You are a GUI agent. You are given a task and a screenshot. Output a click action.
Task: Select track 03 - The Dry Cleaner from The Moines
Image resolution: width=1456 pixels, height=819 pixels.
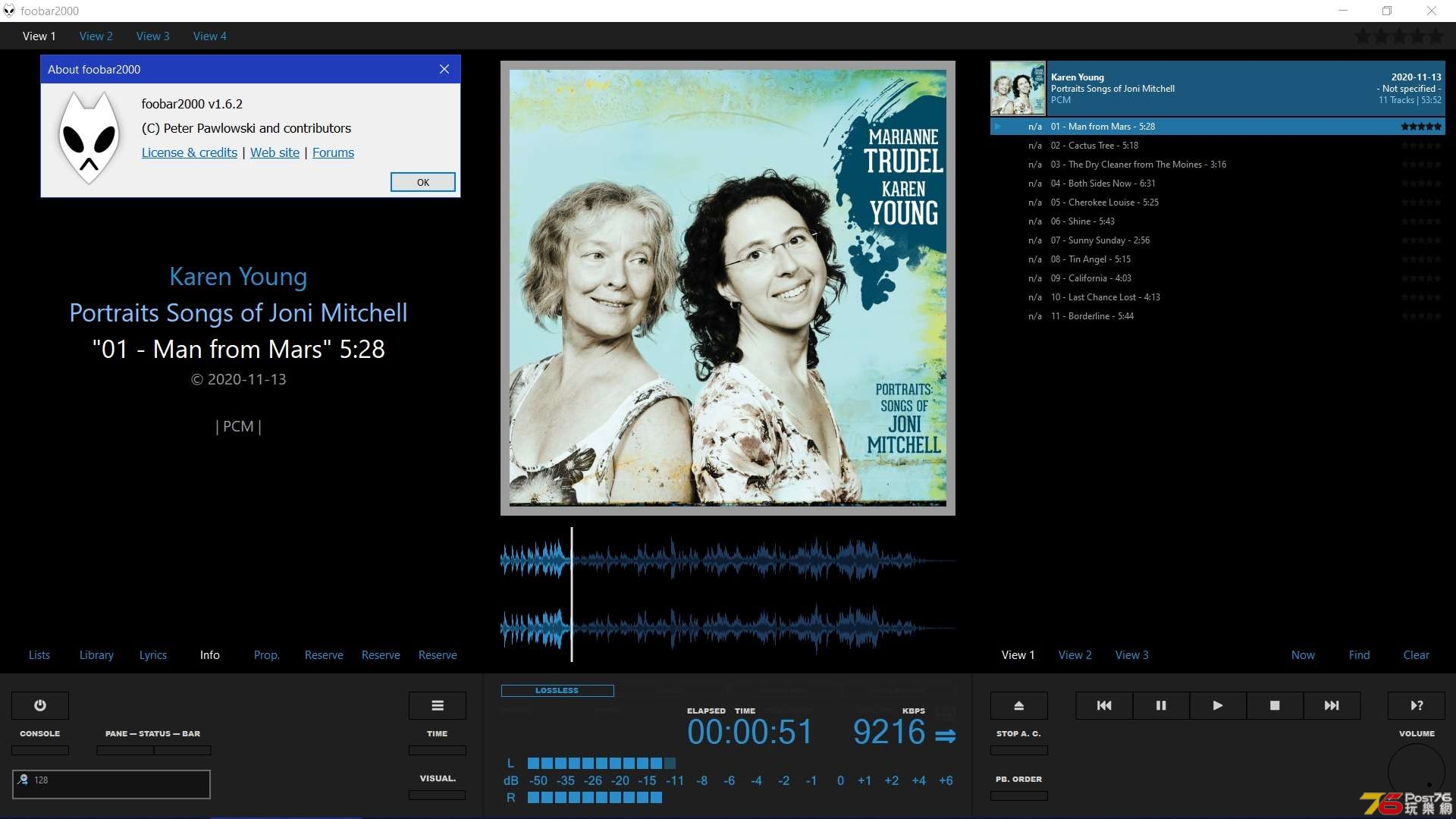(1218, 165)
